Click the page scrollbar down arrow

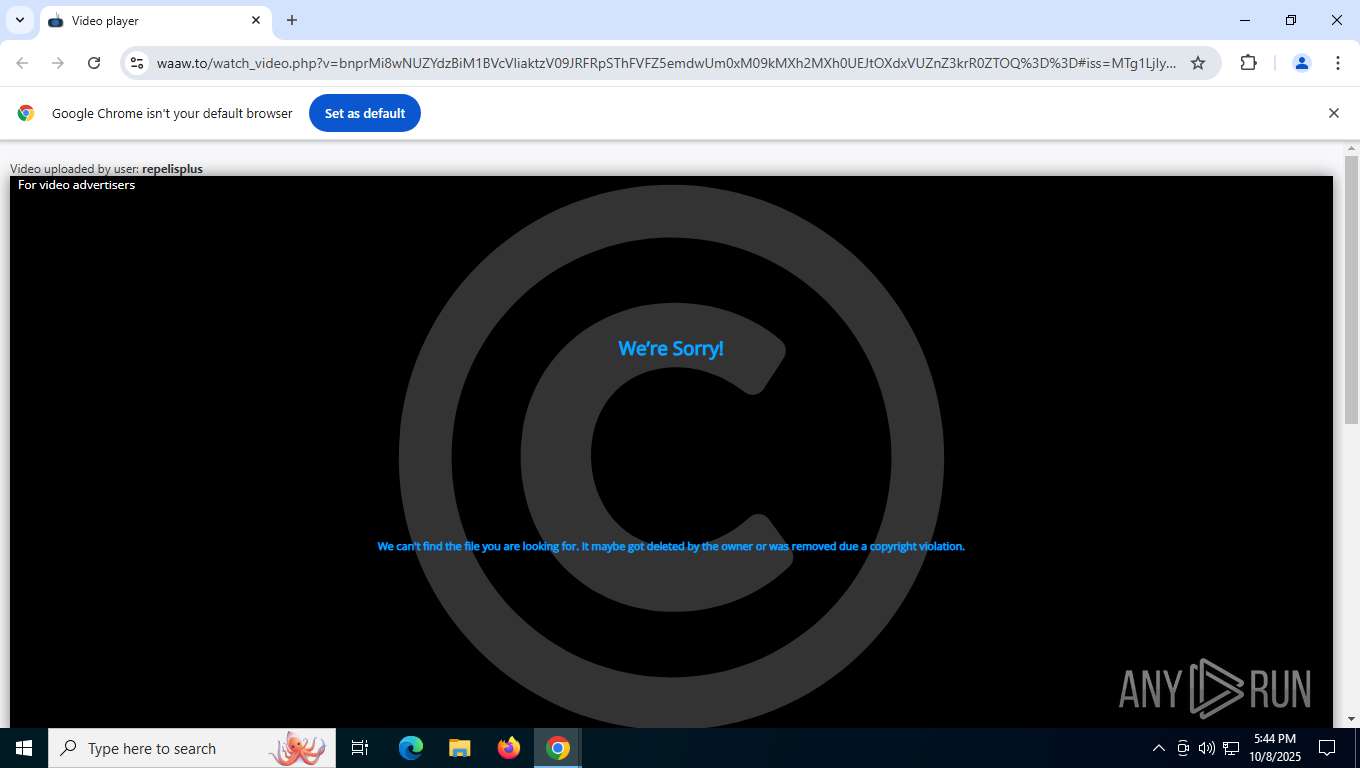click(x=1351, y=719)
